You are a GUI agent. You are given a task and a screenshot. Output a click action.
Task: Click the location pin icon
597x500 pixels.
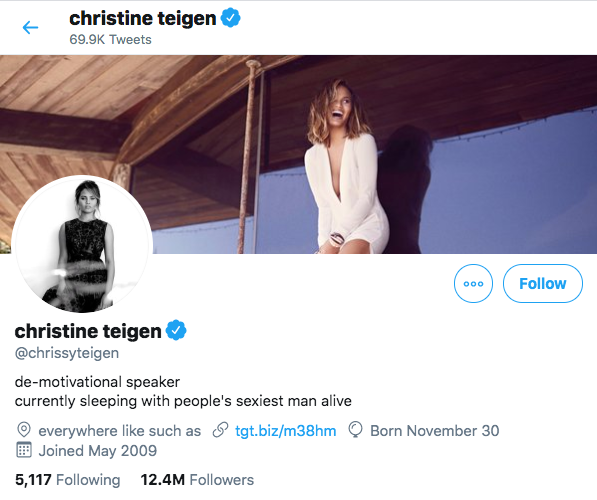tap(24, 430)
